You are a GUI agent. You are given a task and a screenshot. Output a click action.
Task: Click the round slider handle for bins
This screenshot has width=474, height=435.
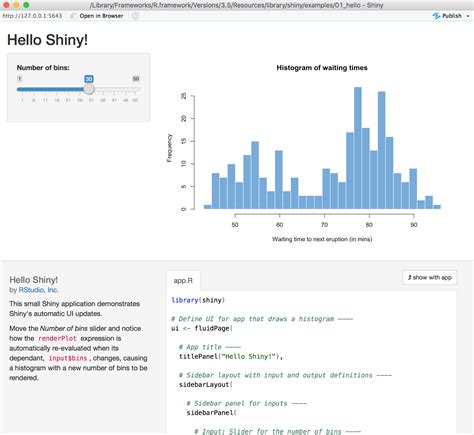89,89
